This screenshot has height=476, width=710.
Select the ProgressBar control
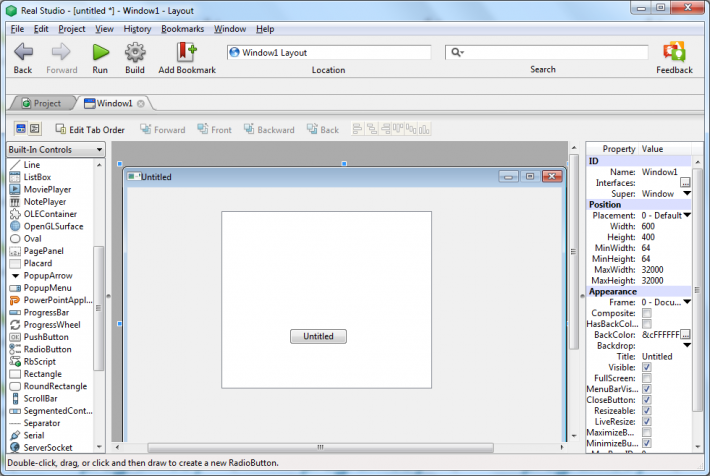[x=46, y=313]
